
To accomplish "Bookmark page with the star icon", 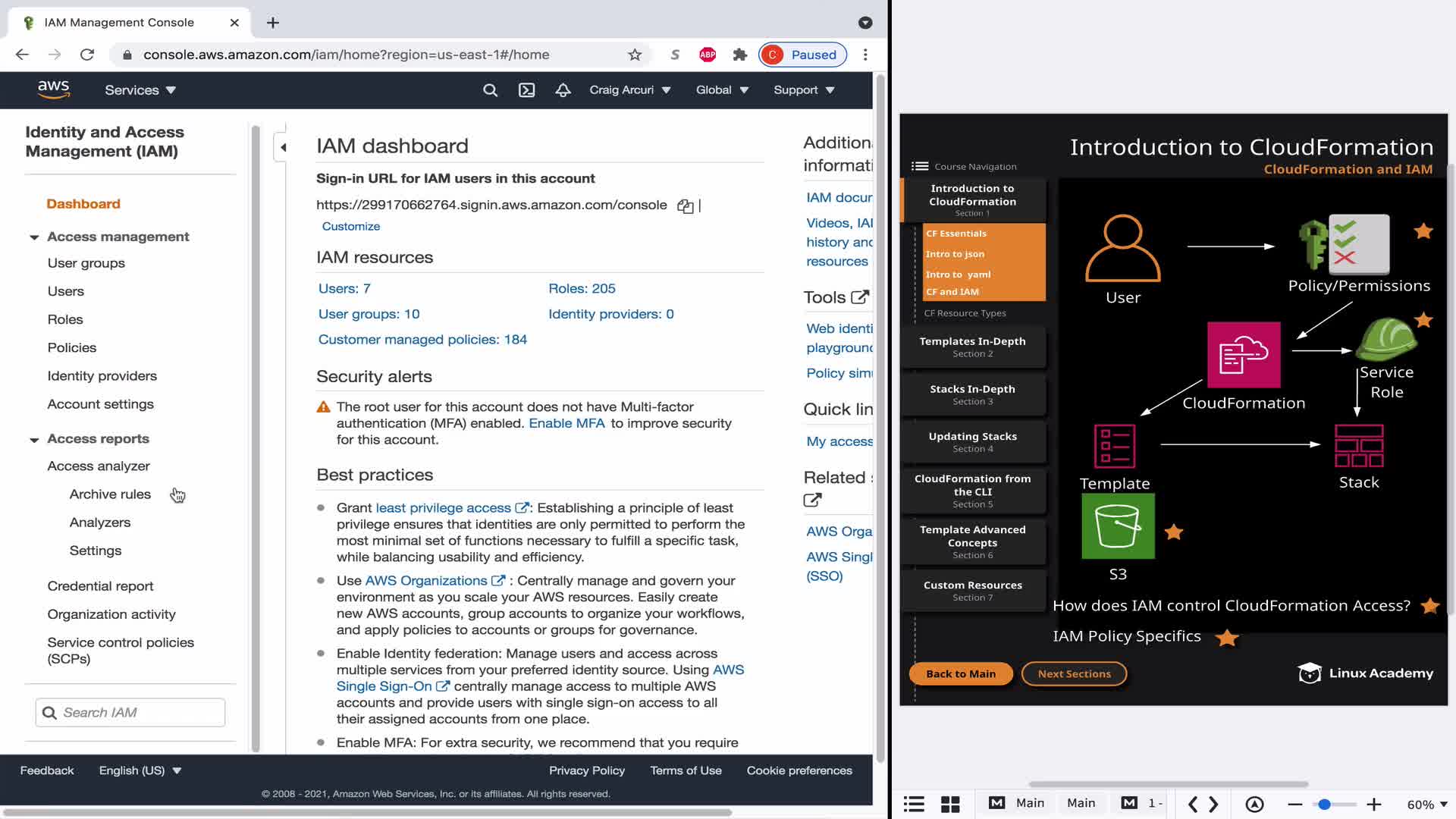I will (635, 55).
